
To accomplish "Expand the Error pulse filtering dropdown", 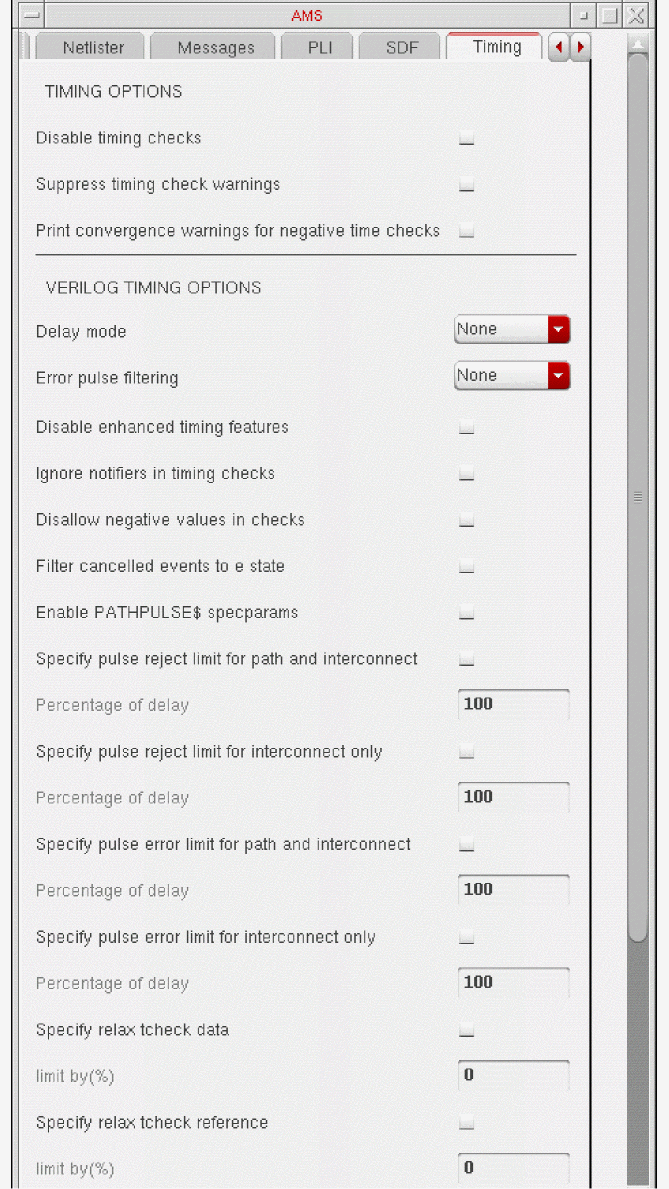I will [x=512, y=376].
